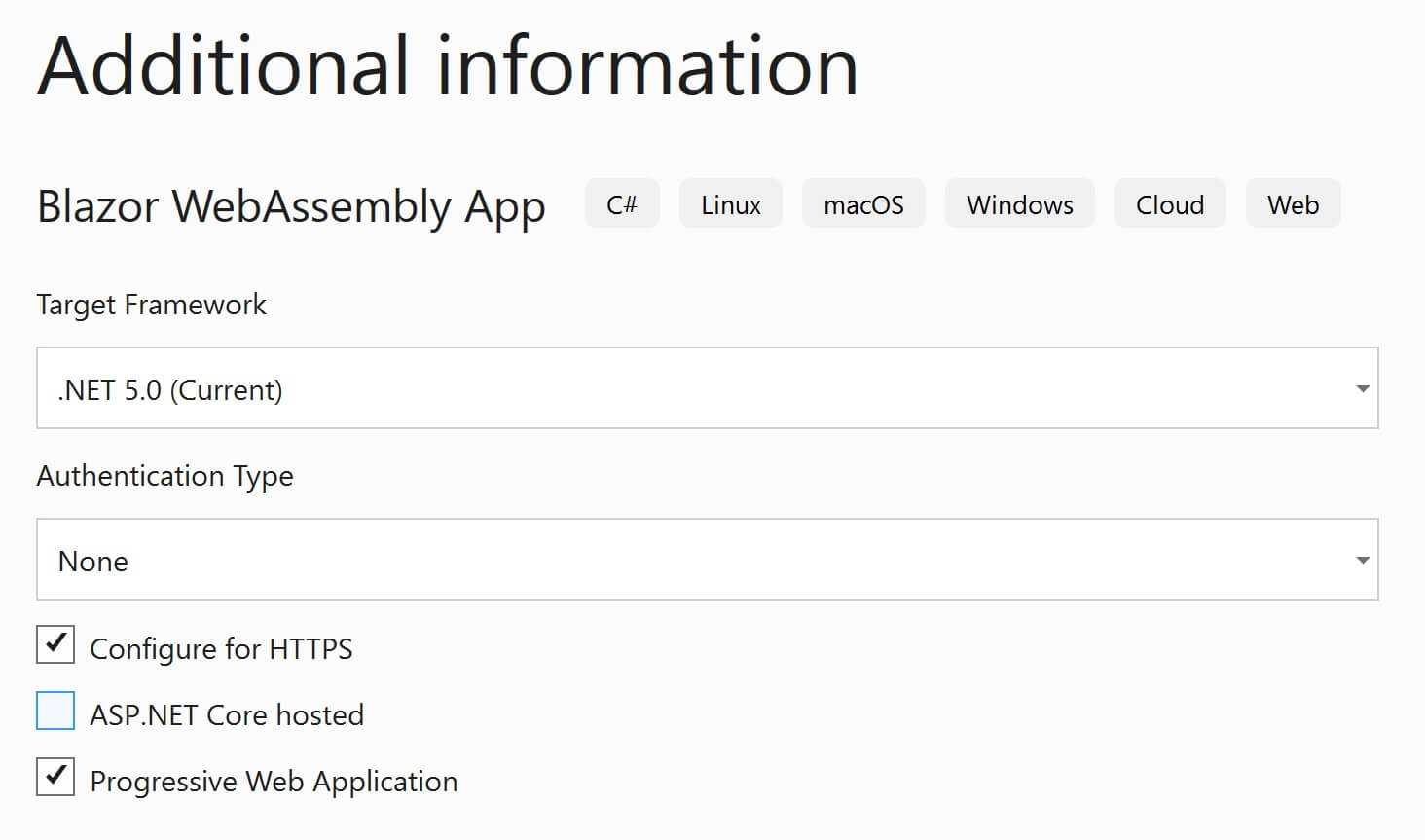1425x840 pixels.
Task: Click the Additional information heading
Action: point(448,66)
